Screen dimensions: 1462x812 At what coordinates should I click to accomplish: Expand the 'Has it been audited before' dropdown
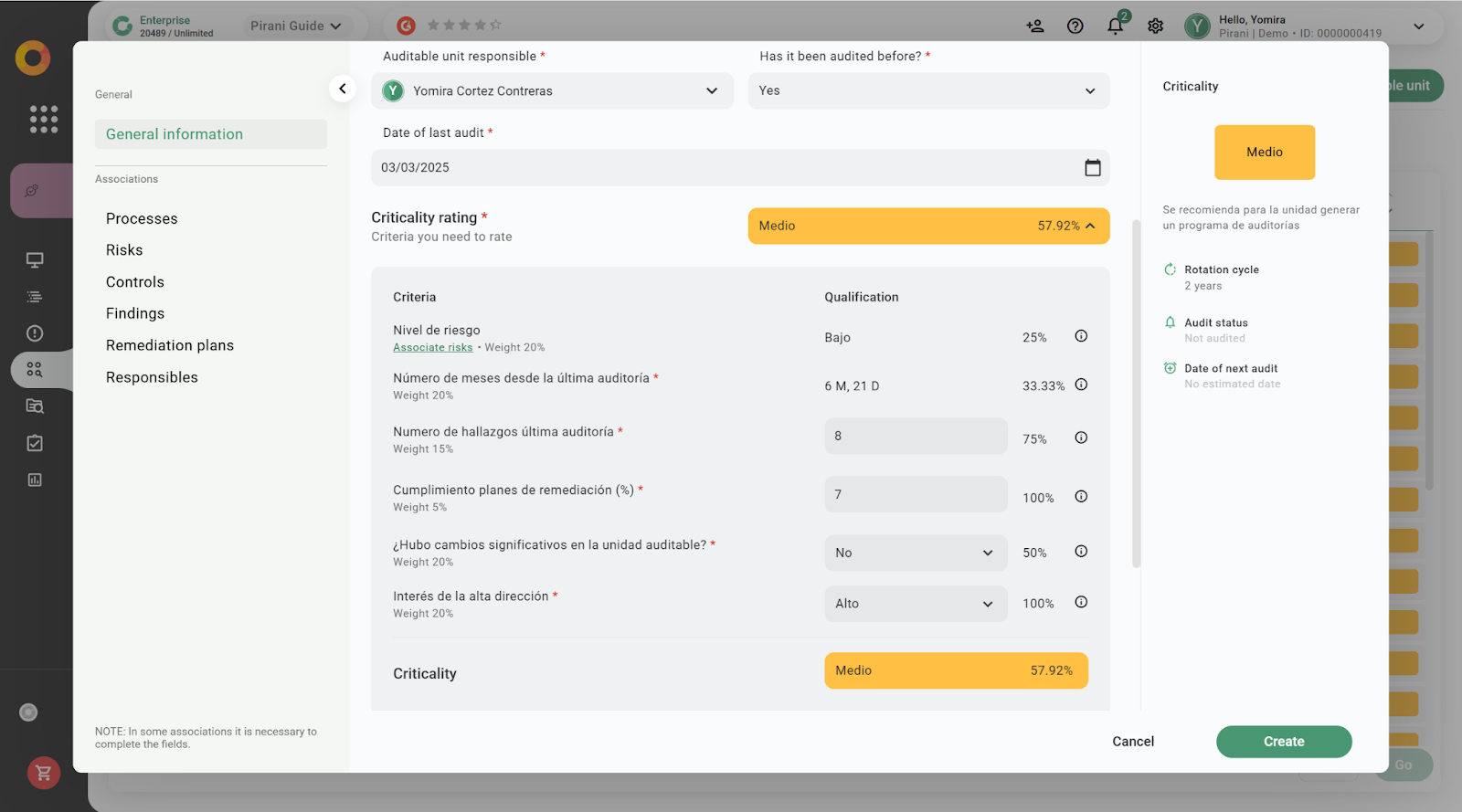click(927, 91)
